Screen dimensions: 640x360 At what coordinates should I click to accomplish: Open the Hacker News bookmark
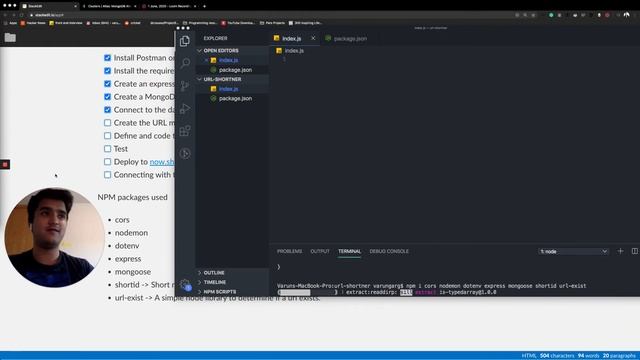point(33,23)
